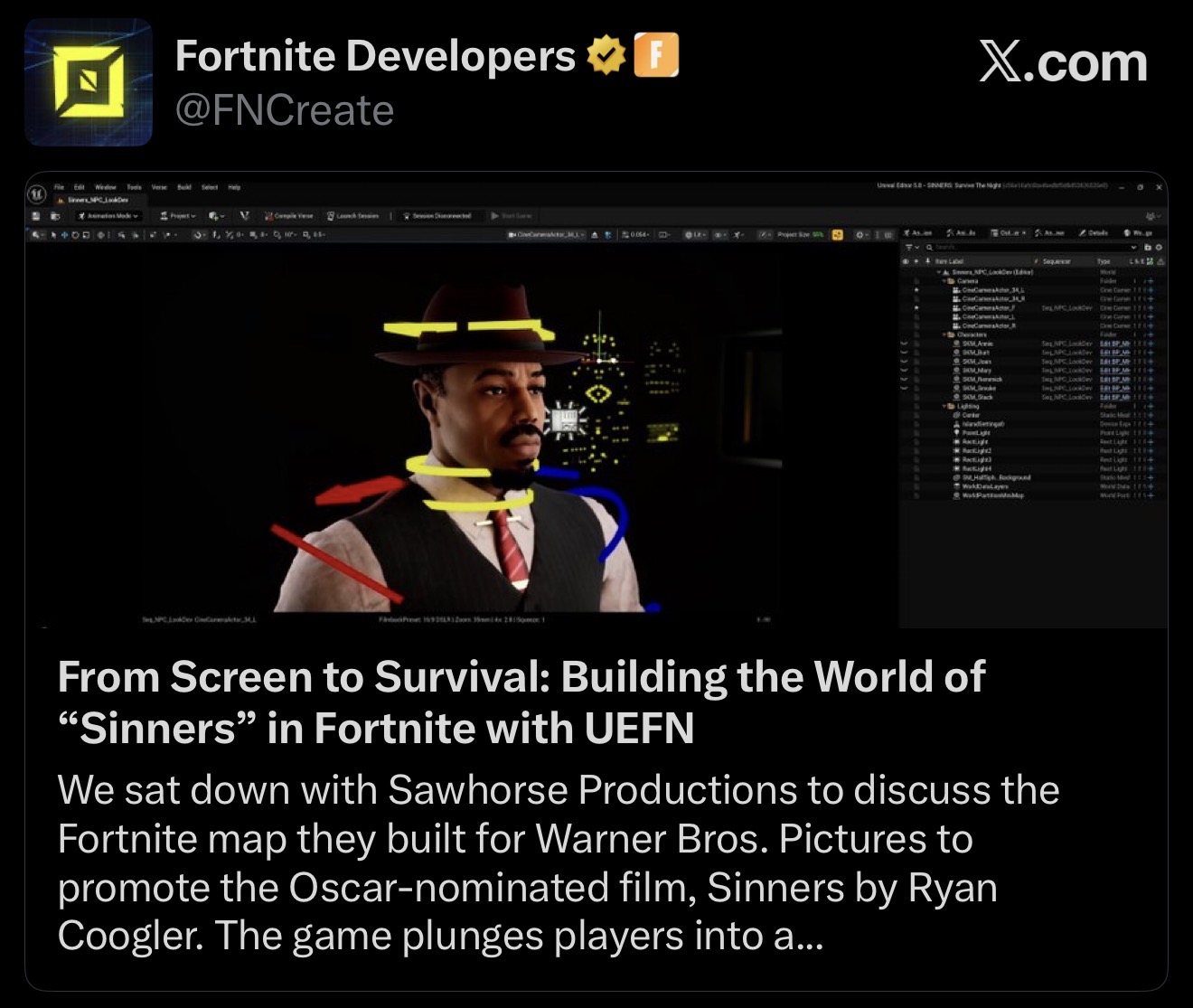Click the article description starting 'We sat down'
The height and width of the screenshot is (1008, 1193).
tap(559, 862)
